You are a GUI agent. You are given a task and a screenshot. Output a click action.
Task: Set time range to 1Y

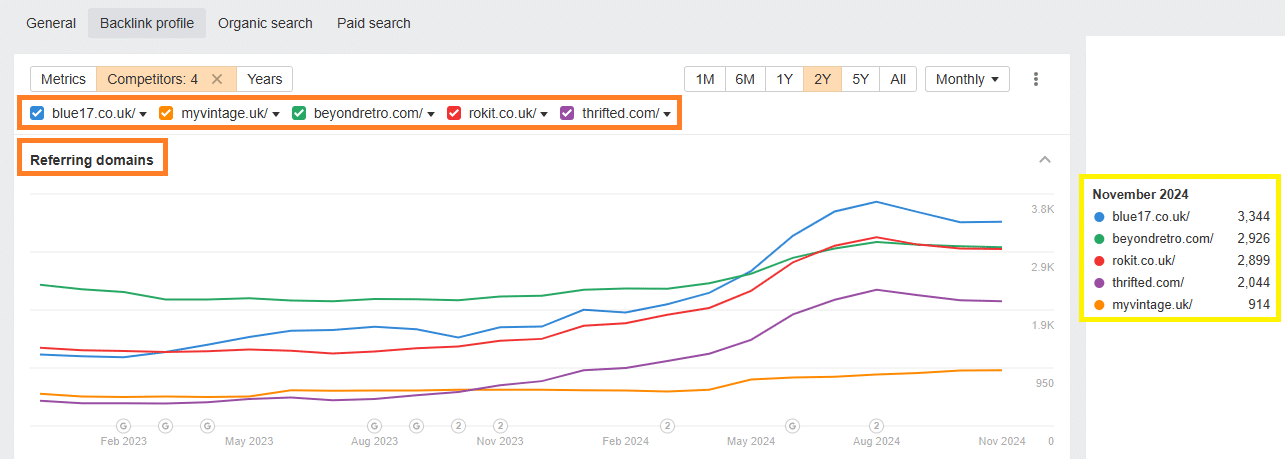(784, 79)
